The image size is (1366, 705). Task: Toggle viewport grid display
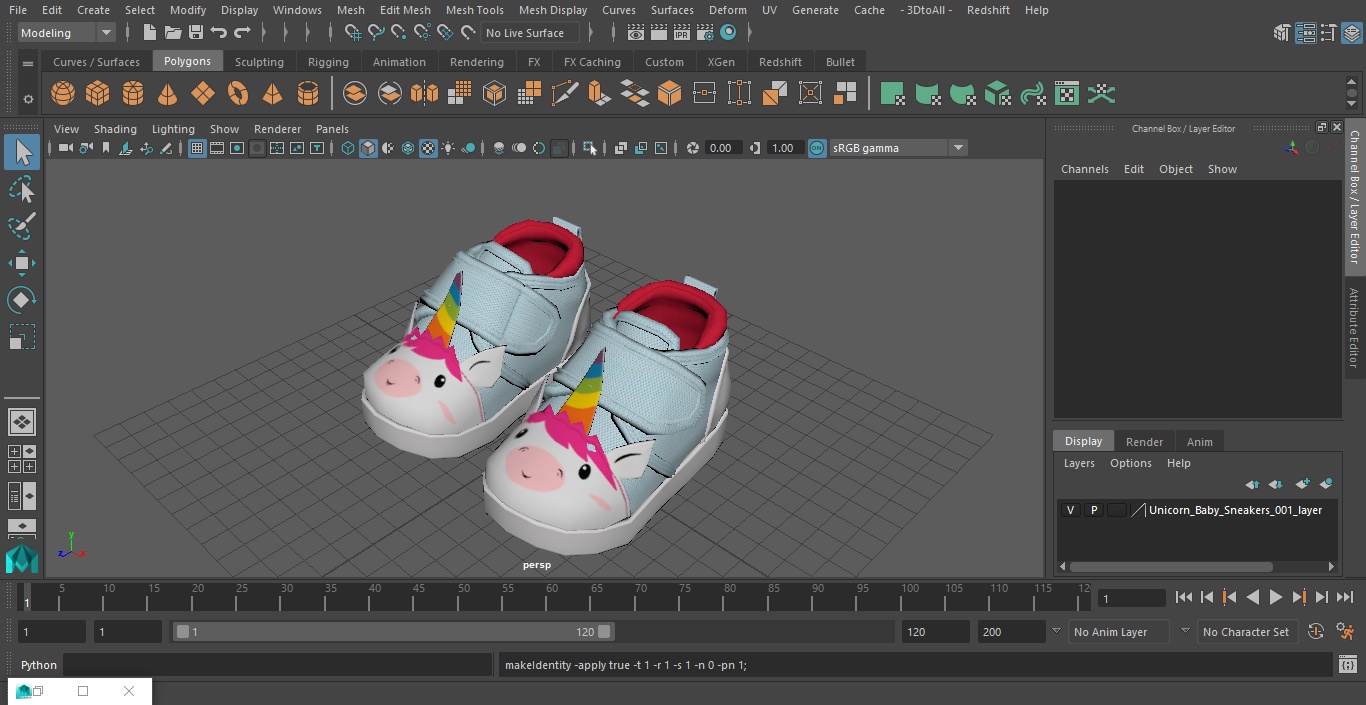[x=197, y=148]
